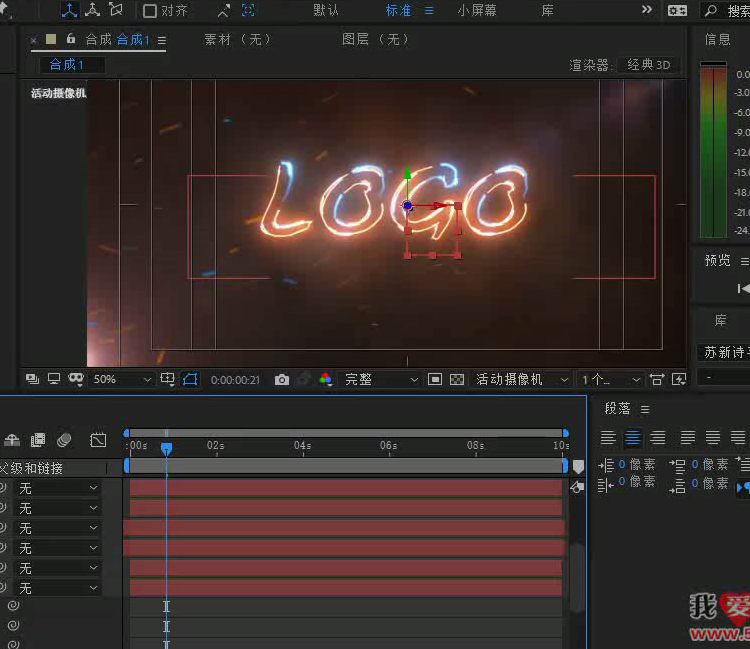Viewport: 750px width, 649px height.
Task: Click the graph editor icon in timeline
Action: click(98, 440)
